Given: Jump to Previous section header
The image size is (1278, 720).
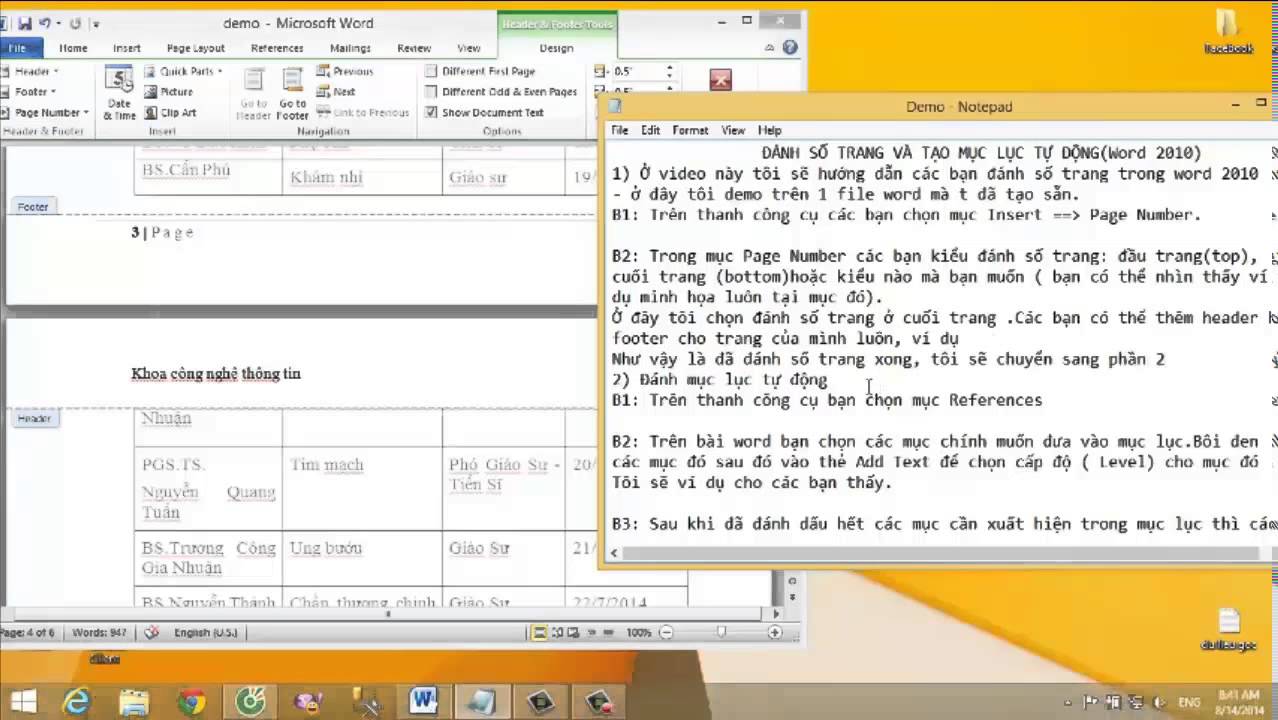Looking at the screenshot, I should [x=345, y=71].
